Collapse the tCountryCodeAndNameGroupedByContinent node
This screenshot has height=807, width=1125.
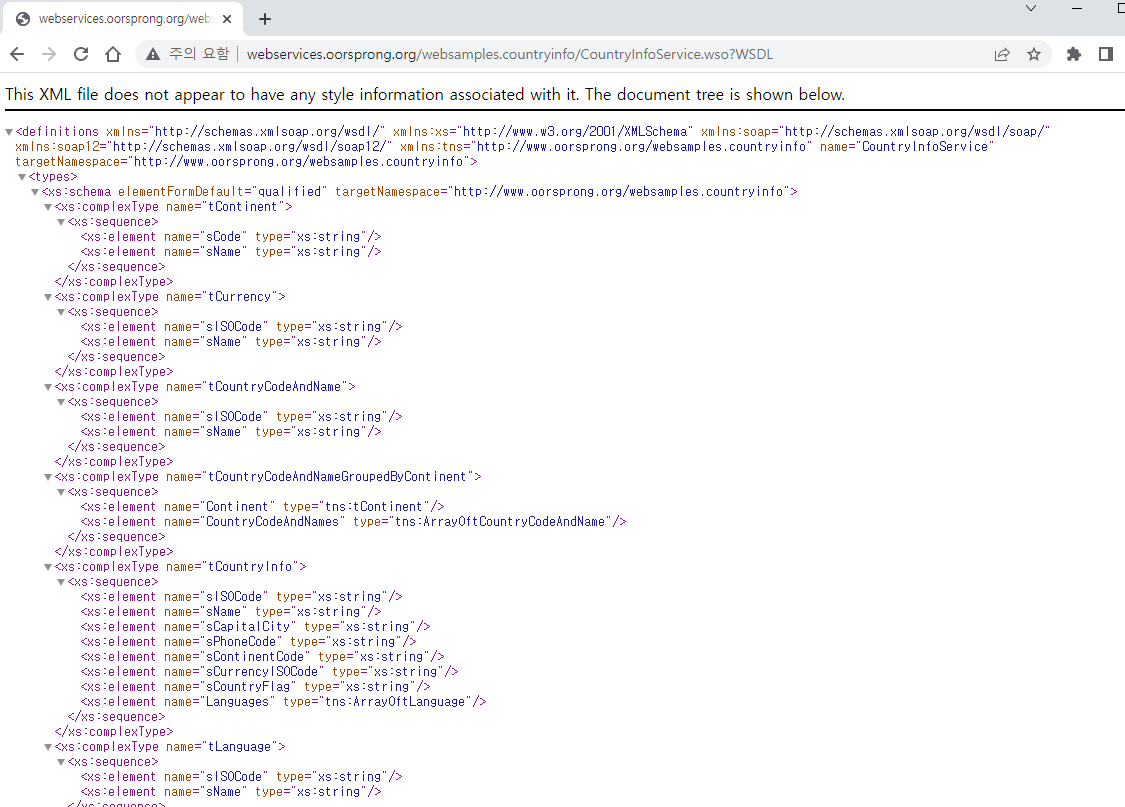pos(48,477)
